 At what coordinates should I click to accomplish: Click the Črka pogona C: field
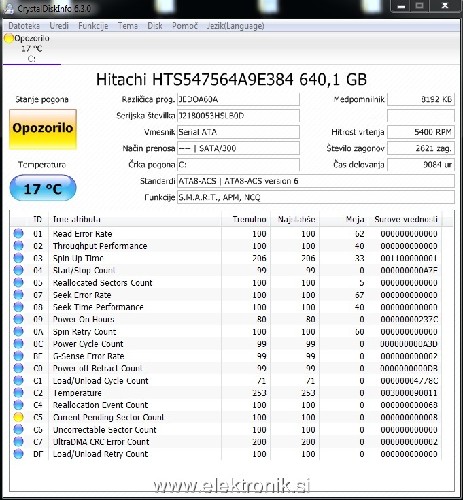[238, 165]
